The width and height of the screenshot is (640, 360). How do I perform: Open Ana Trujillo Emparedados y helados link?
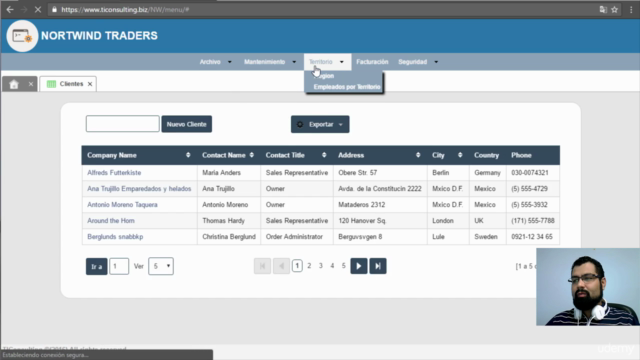(x=139, y=189)
